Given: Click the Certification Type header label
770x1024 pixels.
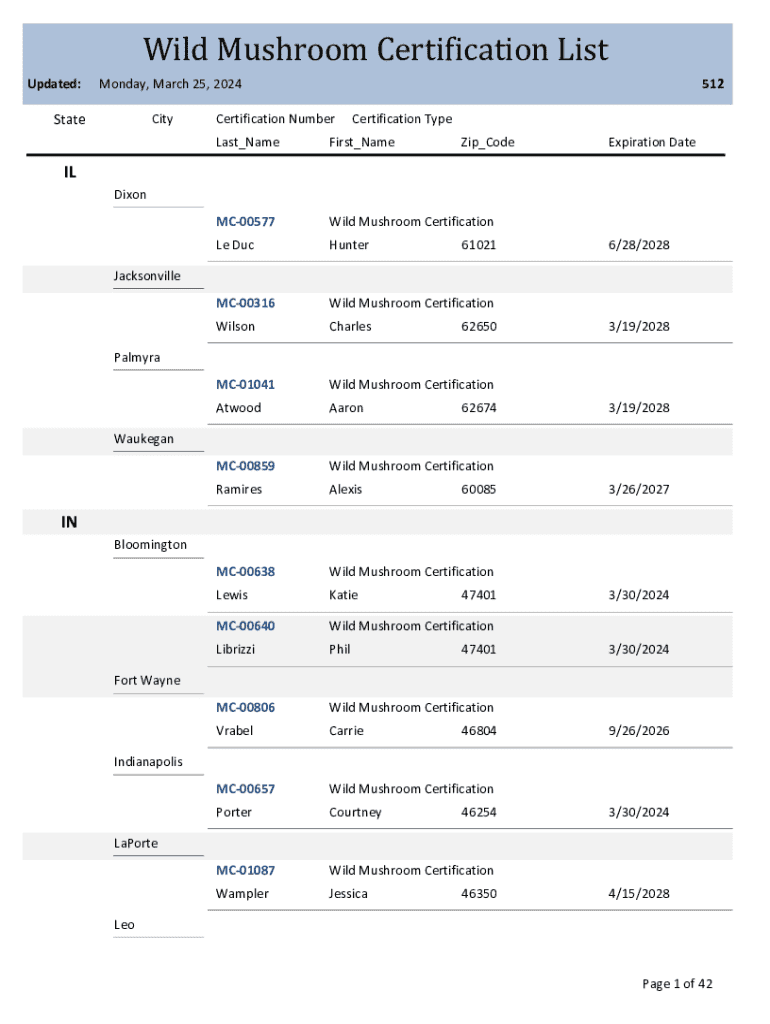Looking at the screenshot, I should 402,119.
